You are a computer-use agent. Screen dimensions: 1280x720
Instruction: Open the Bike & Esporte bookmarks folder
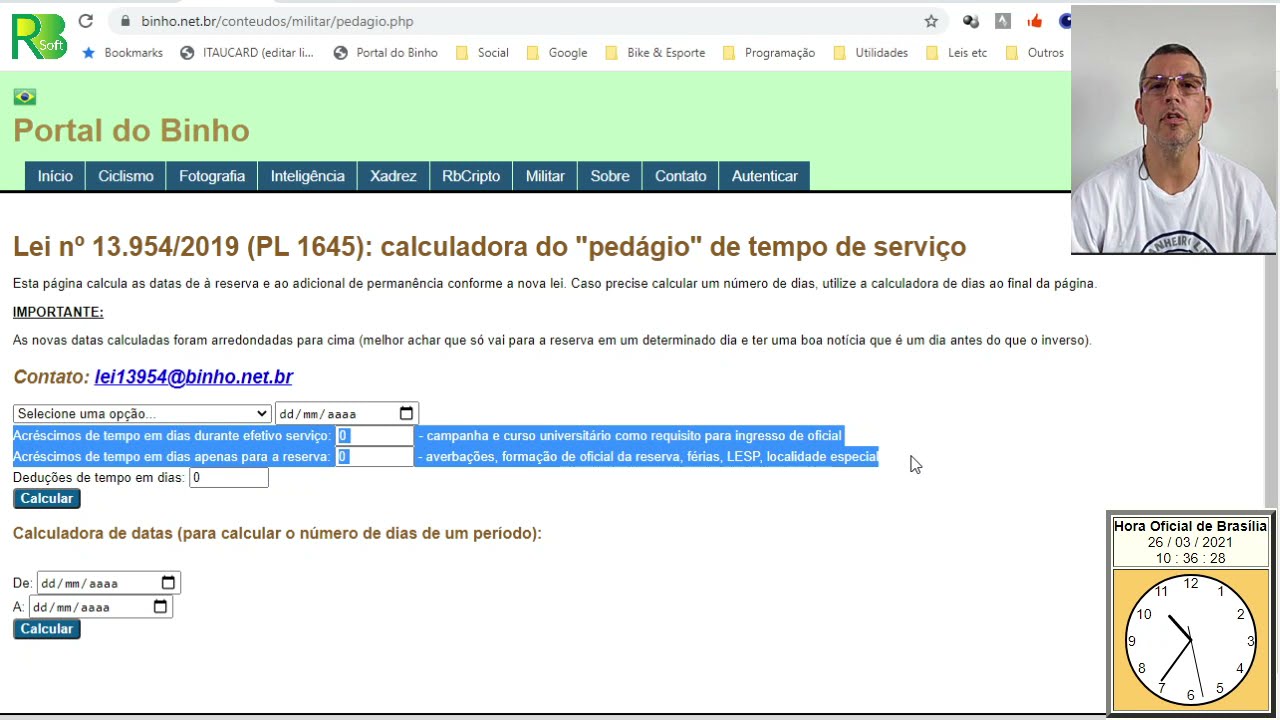(x=655, y=53)
